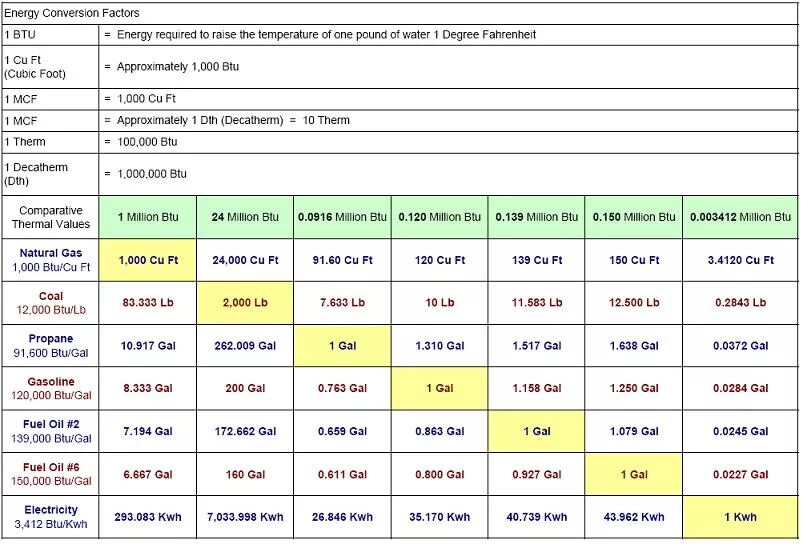Select the '91.60 Cu Ft' cell
This screenshot has height=544, width=803.
tap(343, 260)
